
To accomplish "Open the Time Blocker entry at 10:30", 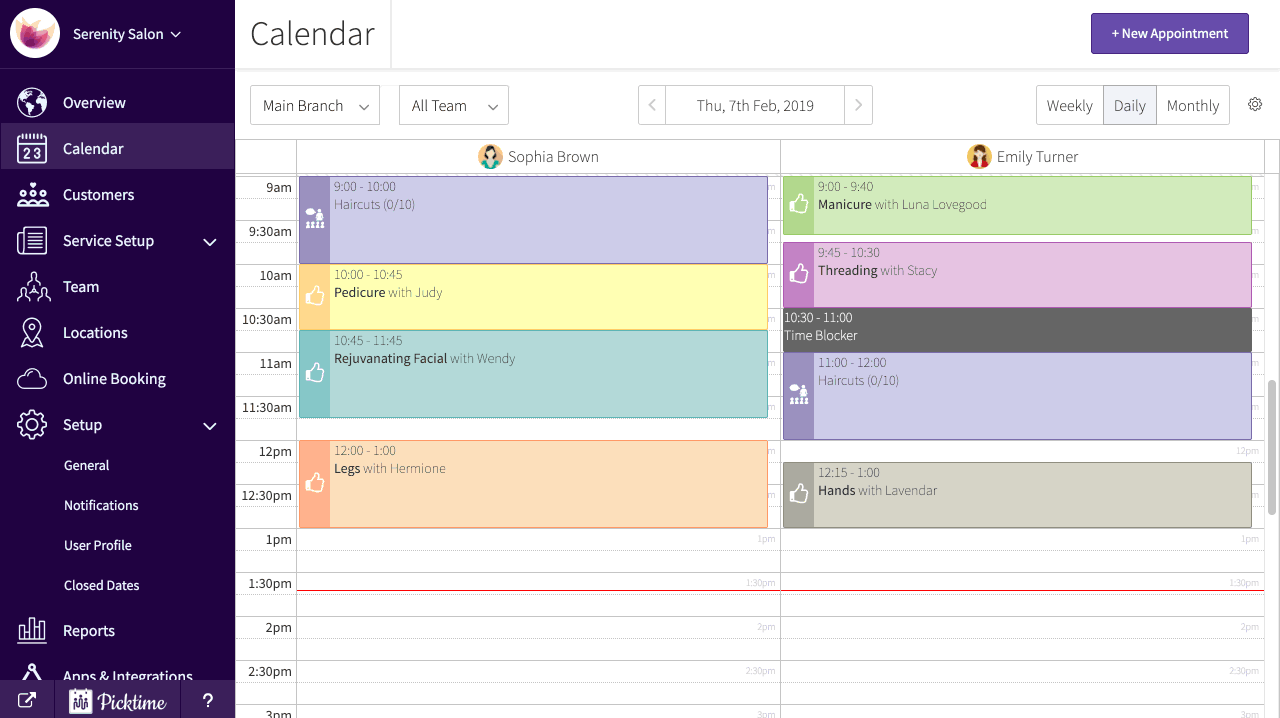I will click(1016, 329).
